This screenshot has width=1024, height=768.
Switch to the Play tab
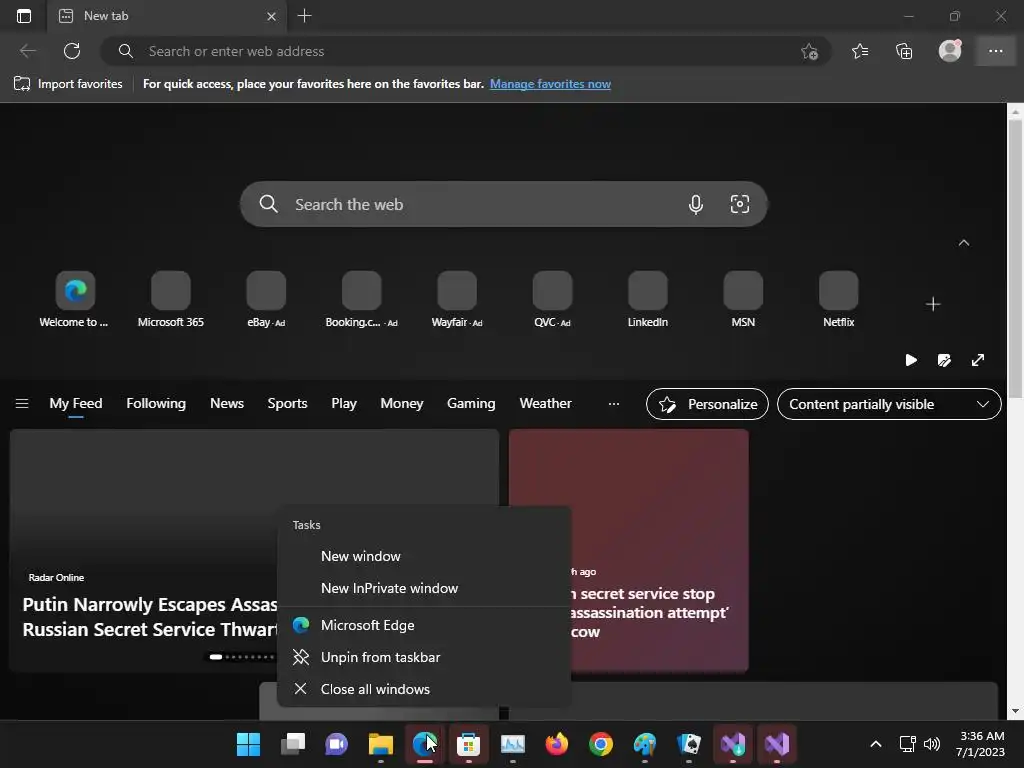pos(344,404)
